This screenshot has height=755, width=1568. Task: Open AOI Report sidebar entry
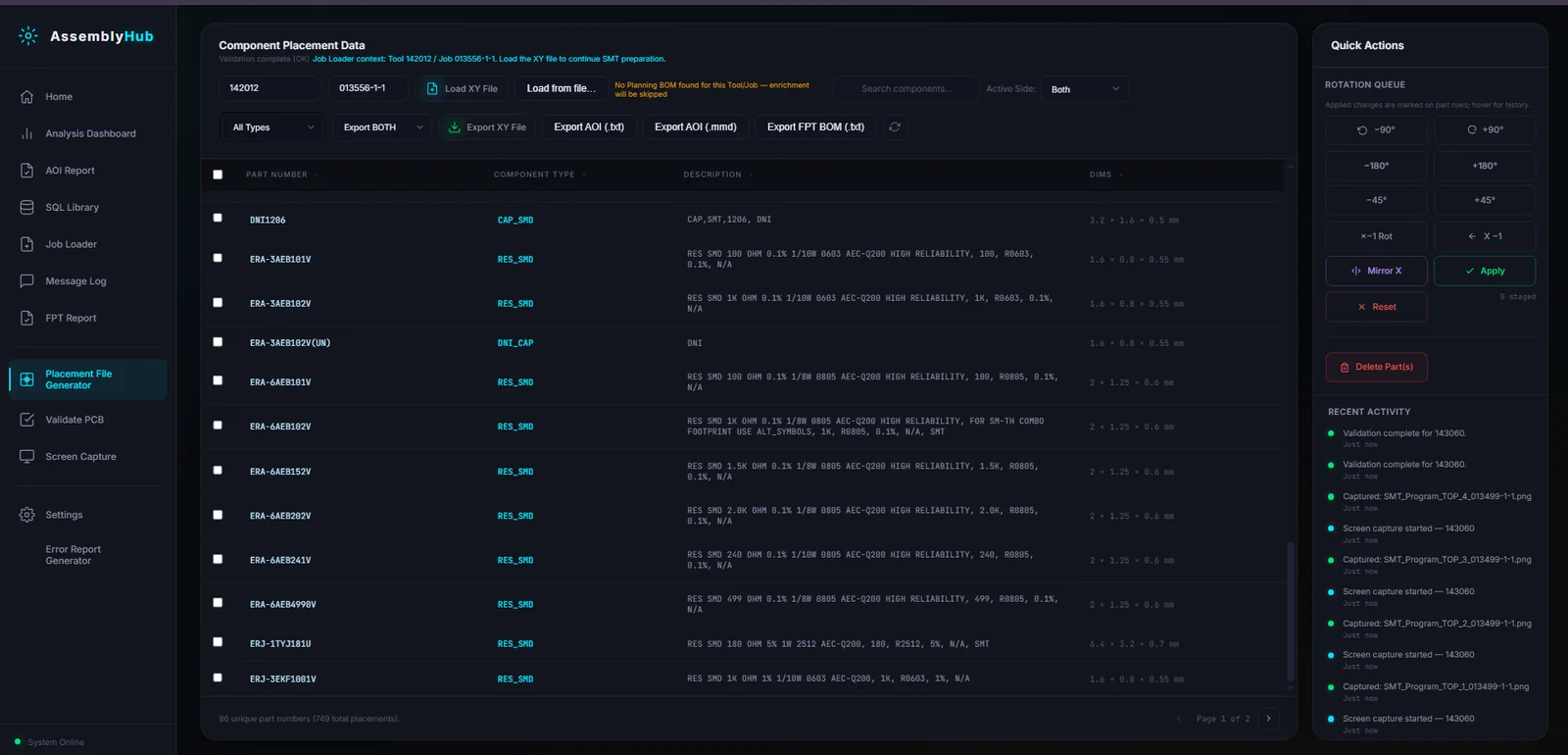point(70,171)
